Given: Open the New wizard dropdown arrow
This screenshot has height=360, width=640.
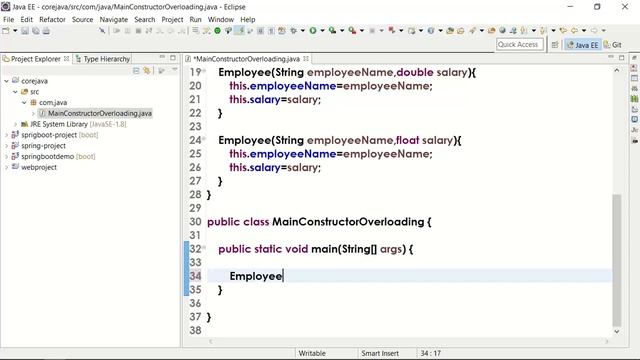Looking at the screenshot, I should 15,31.
